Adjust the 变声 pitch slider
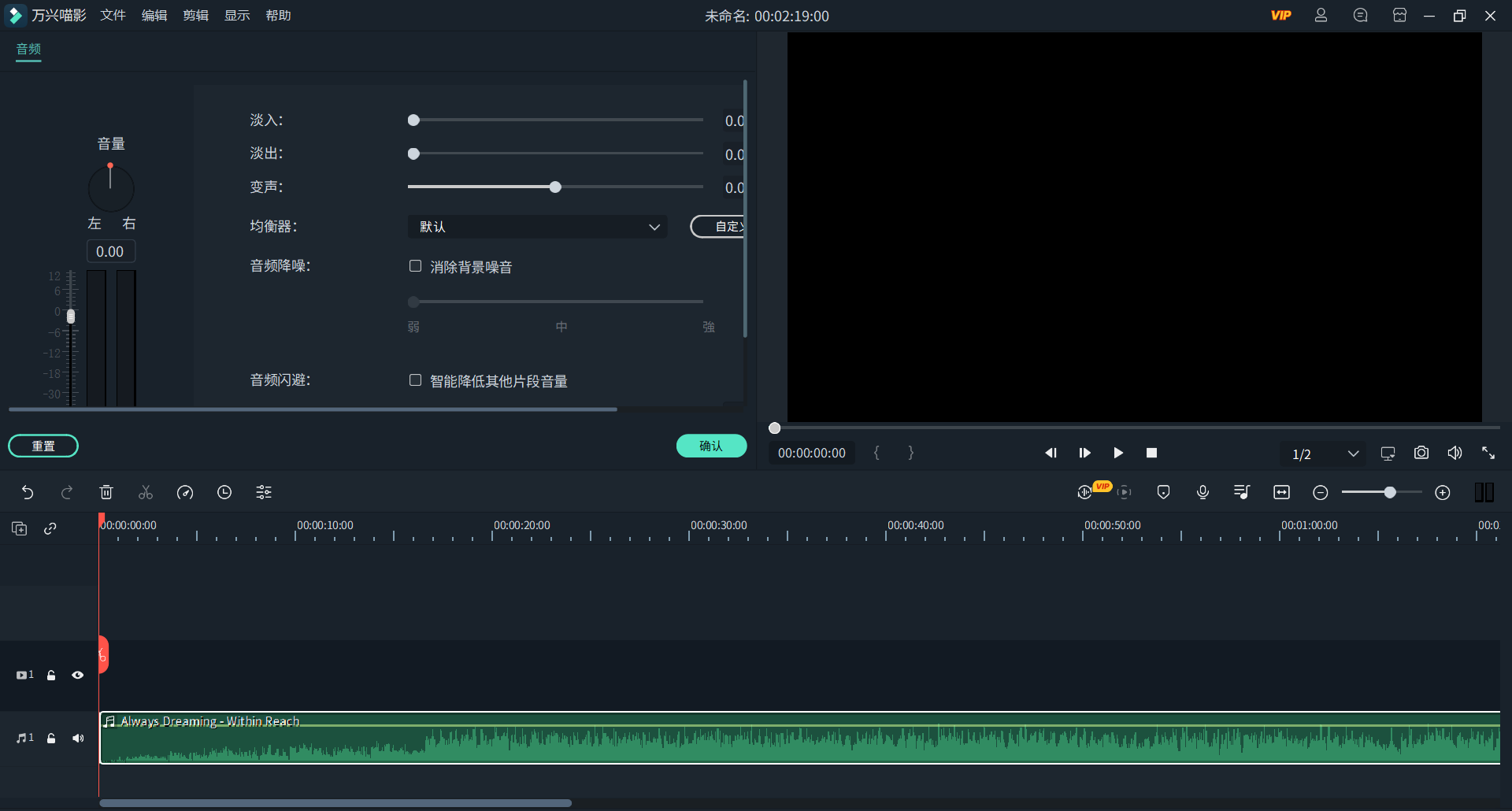Image resolution: width=1512 pixels, height=811 pixels. pos(555,187)
